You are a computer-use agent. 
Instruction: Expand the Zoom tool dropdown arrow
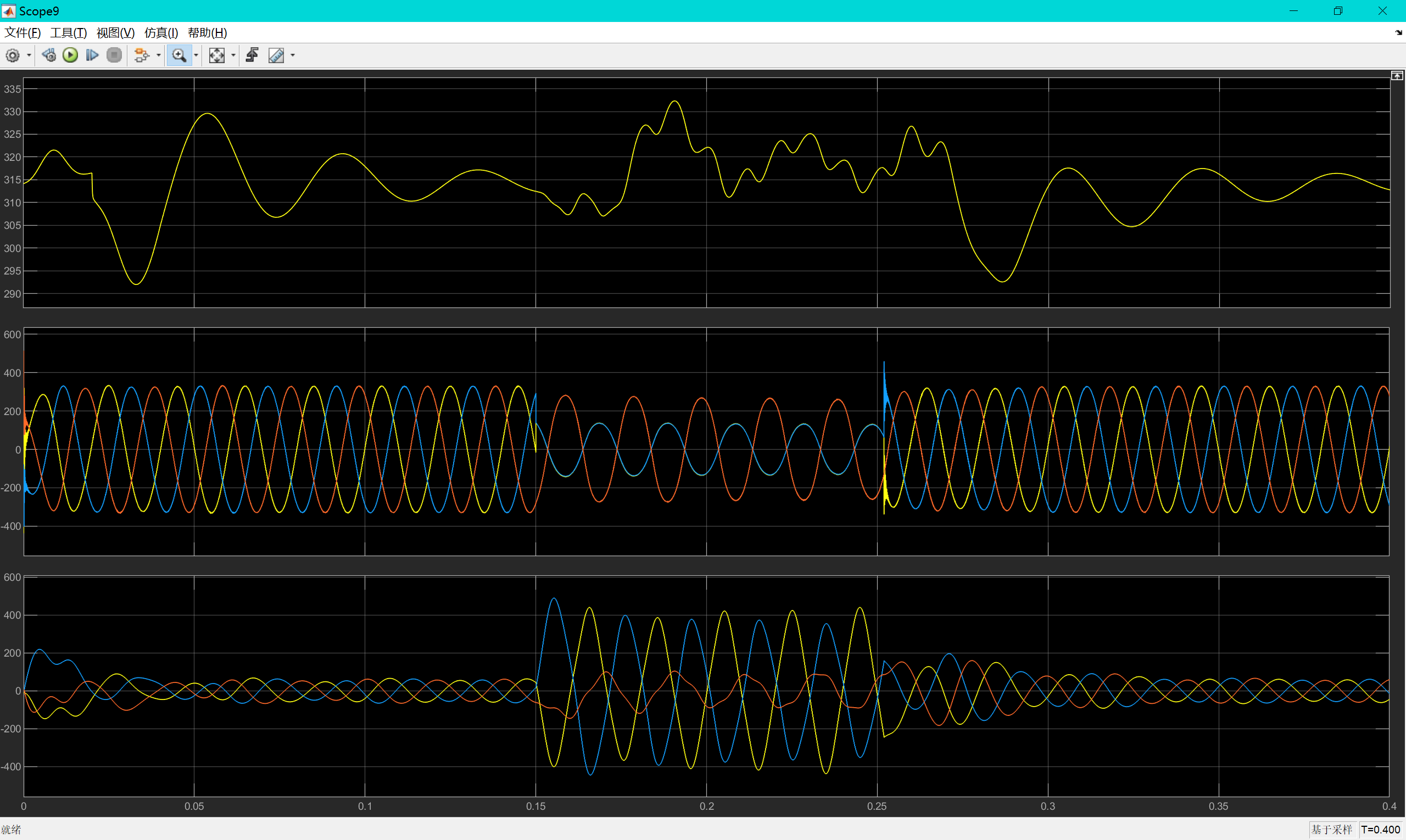click(x=196, y=55)
